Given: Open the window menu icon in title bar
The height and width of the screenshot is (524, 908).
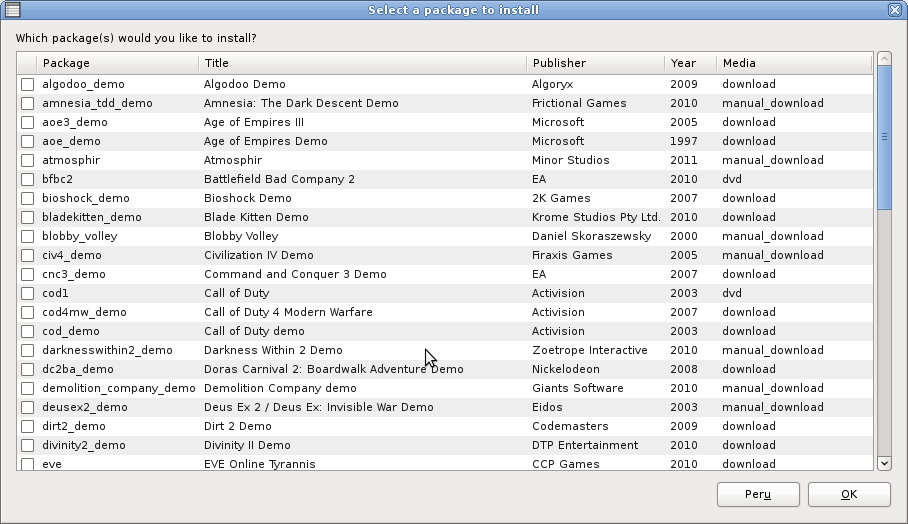Looking at the screenshot, I should [x=12, y=10].
